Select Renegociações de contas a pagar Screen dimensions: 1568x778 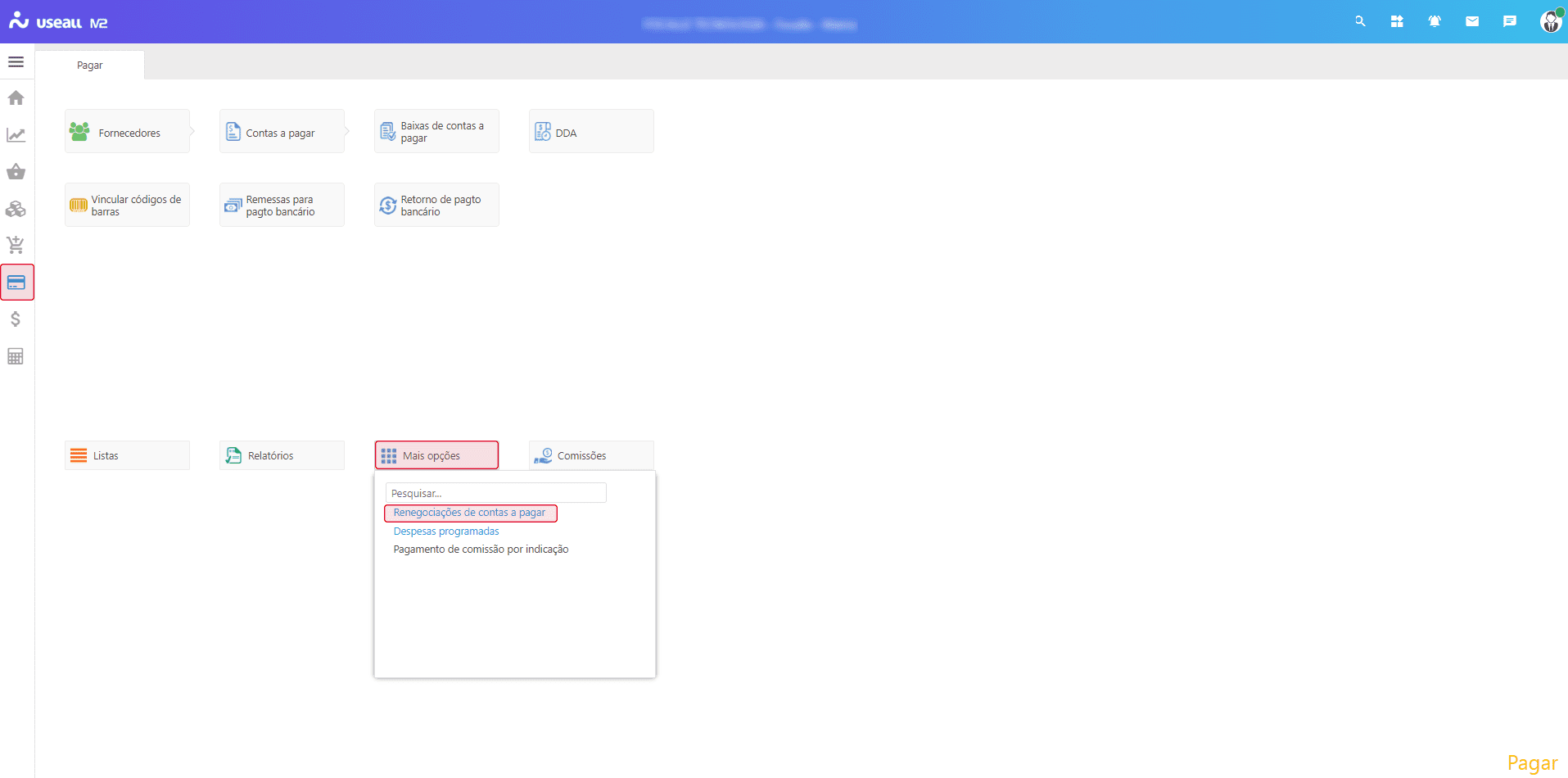pos(469,513)
